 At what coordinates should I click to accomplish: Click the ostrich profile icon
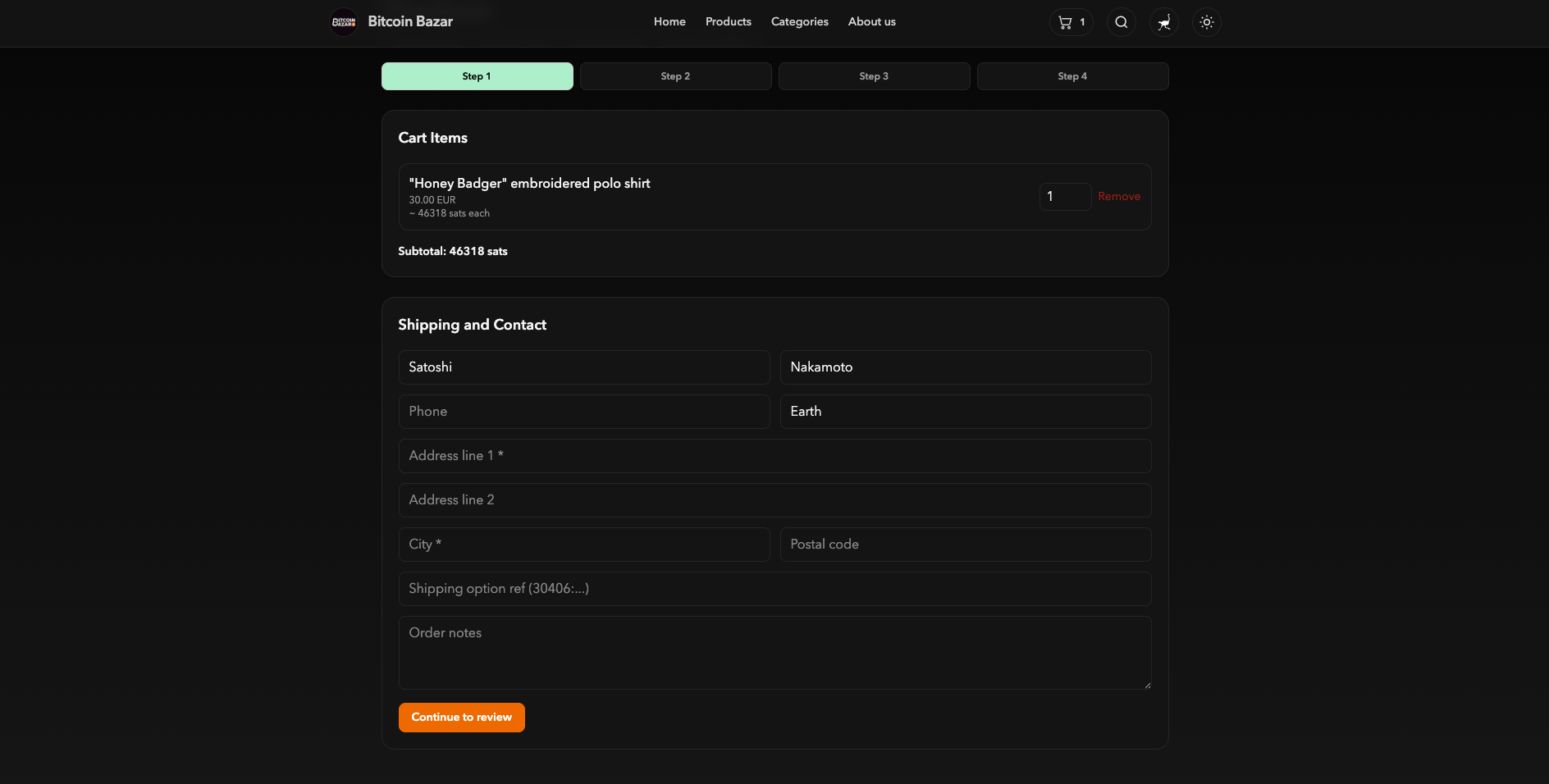[1164, 22]
